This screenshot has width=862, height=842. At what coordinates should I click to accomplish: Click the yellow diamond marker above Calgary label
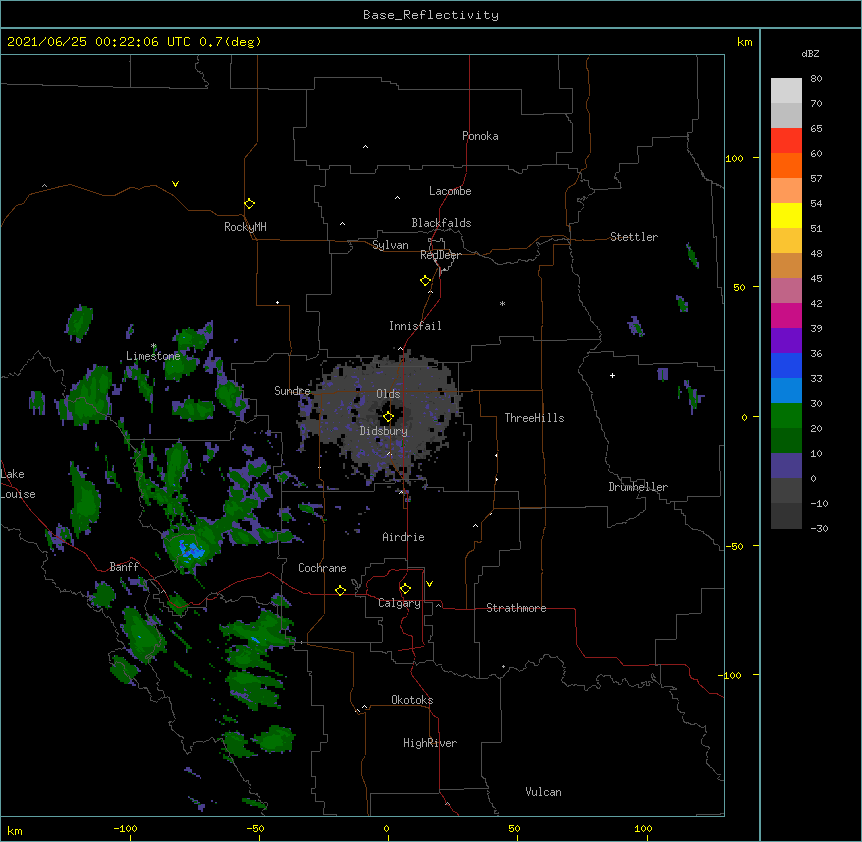[x=405, y=589]
